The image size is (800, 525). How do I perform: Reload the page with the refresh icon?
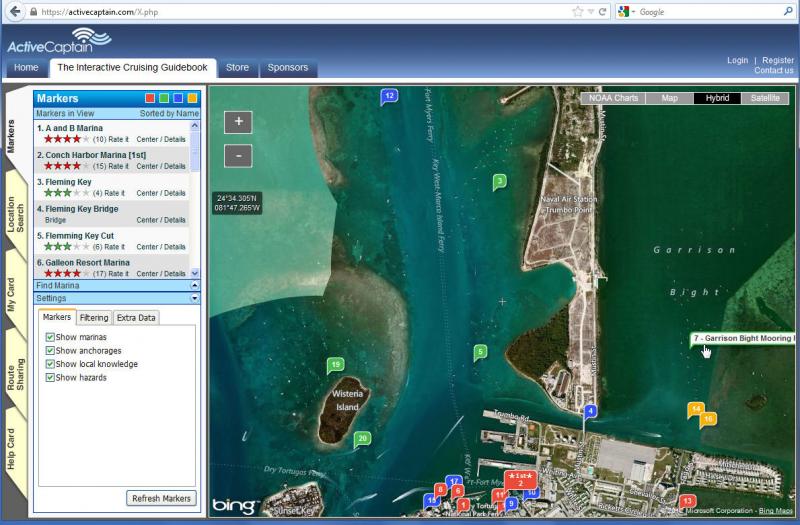(603, 12)
